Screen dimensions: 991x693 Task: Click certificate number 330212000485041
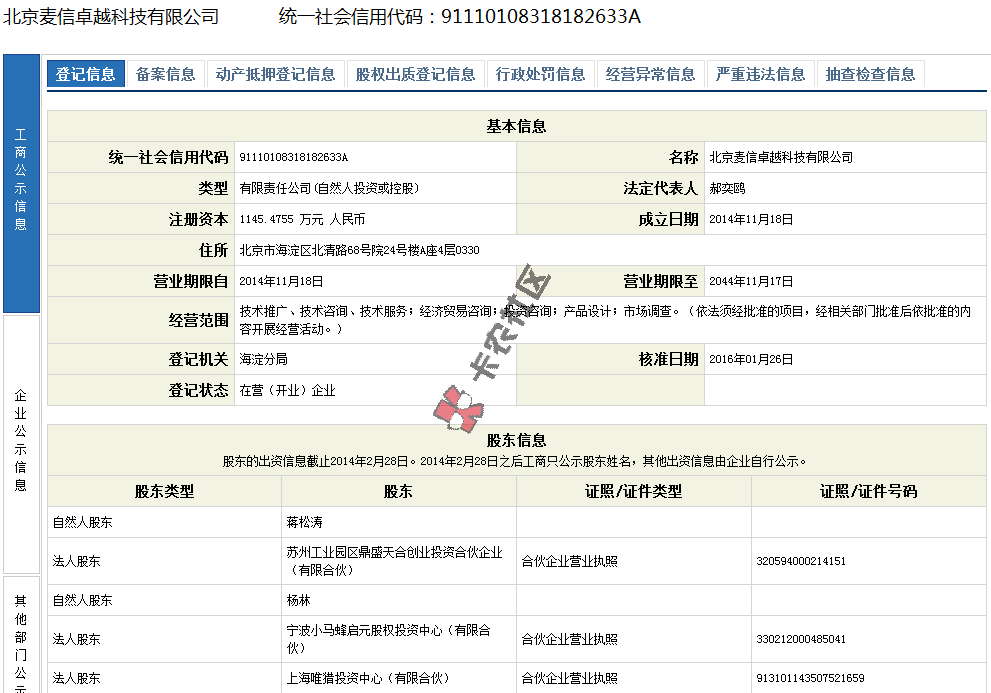801,639
